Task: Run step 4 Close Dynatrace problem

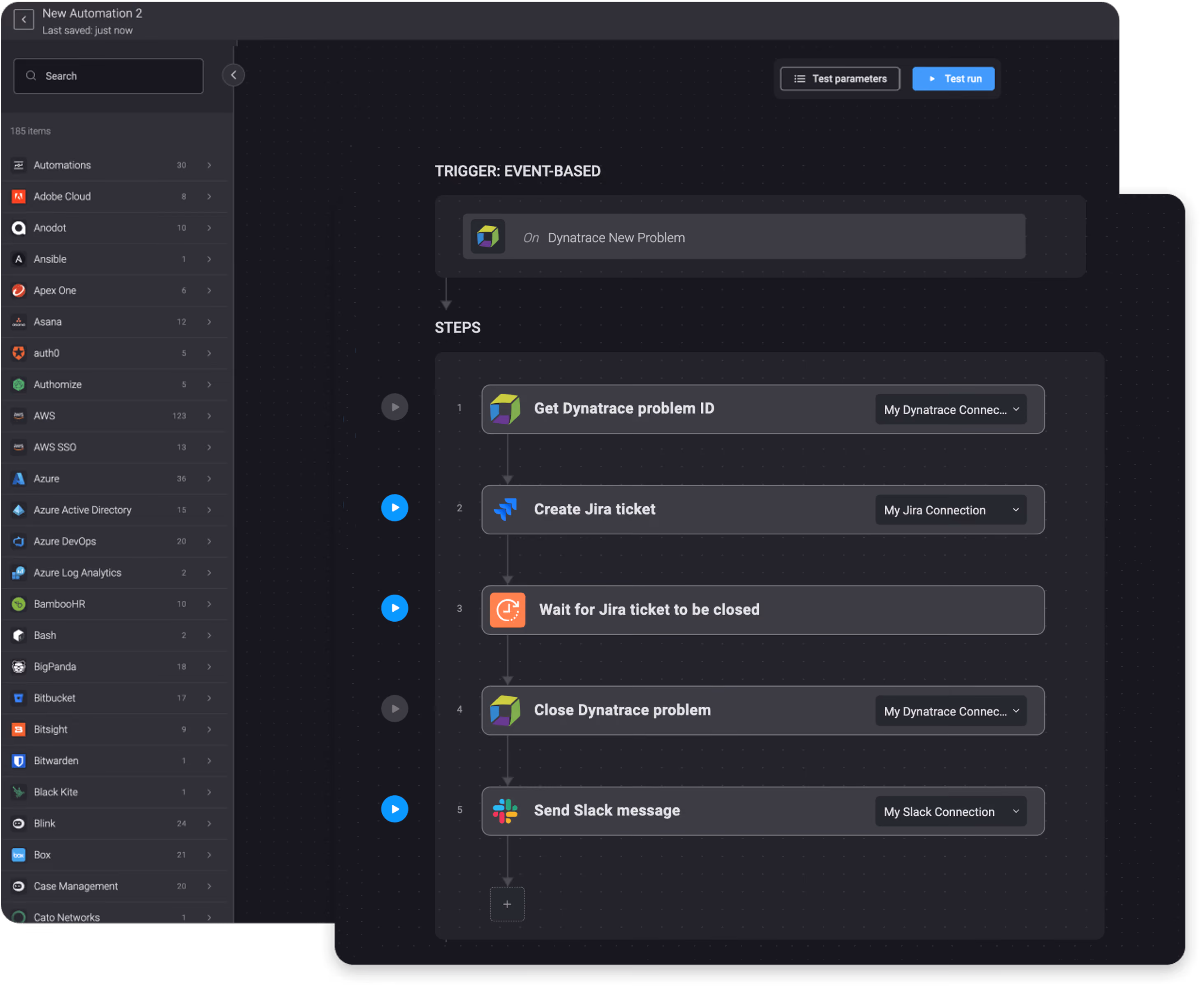Action: [395, 709]
